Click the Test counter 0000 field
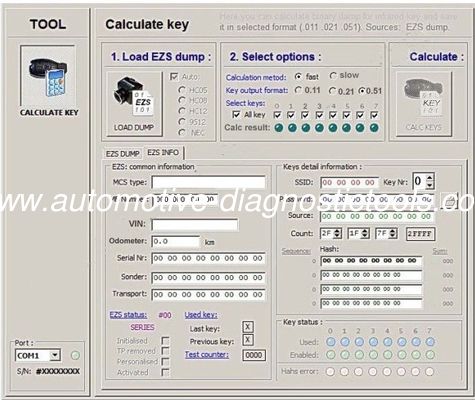The width and height of the screenshot is (475, 400). 254,355
